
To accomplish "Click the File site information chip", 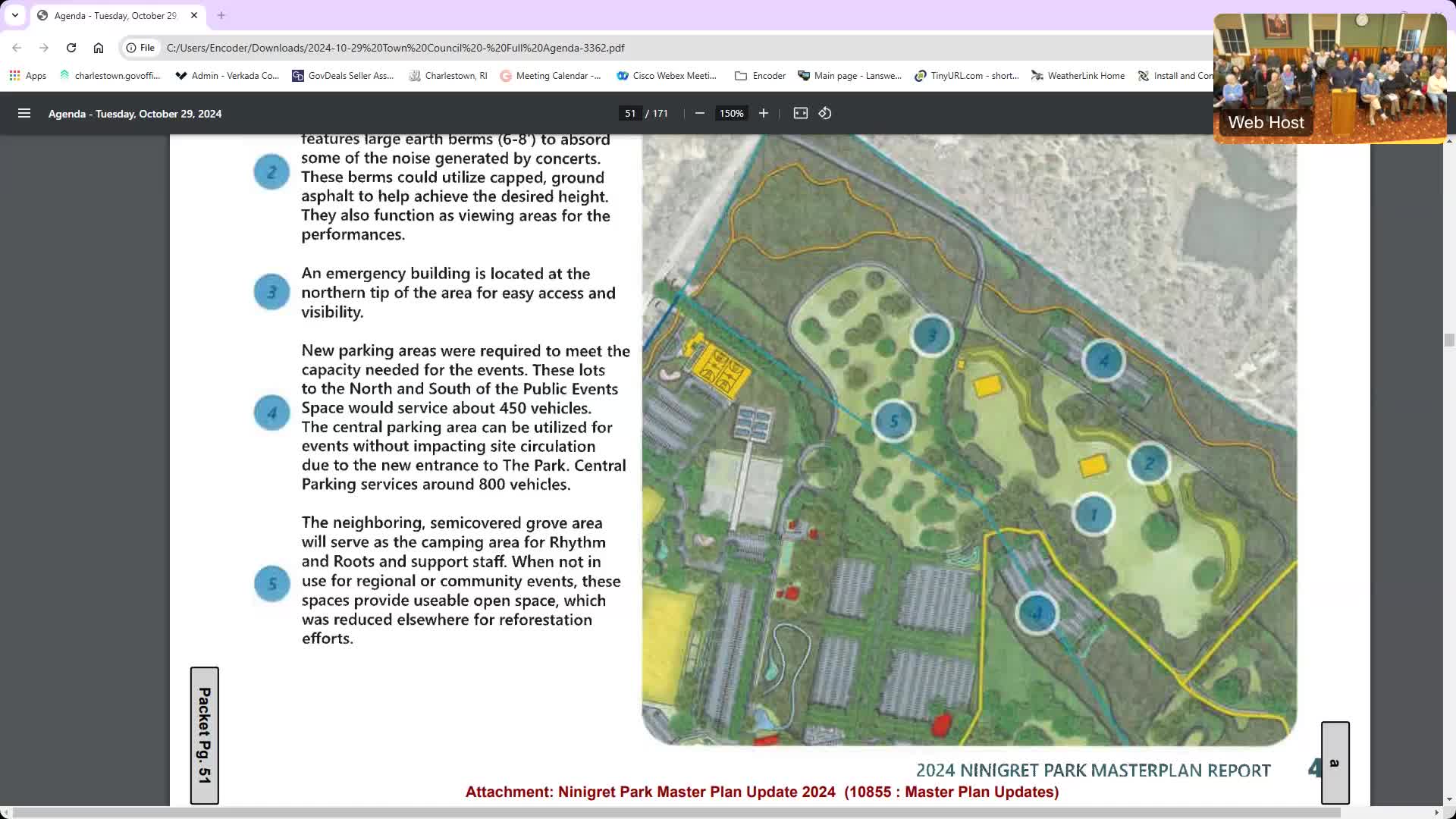I will click(x=140, y=48).
